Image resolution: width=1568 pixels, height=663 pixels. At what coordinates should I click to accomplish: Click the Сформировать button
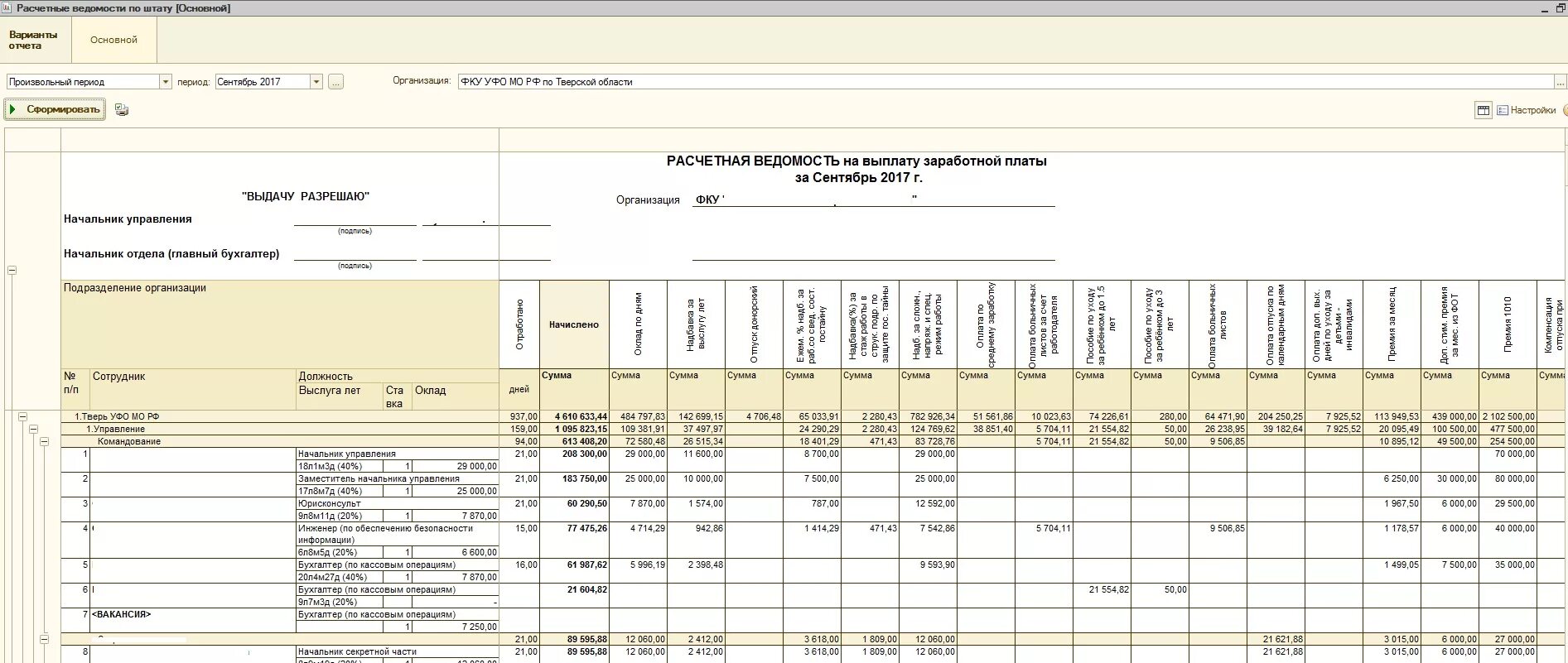click(x=55, y=109)
